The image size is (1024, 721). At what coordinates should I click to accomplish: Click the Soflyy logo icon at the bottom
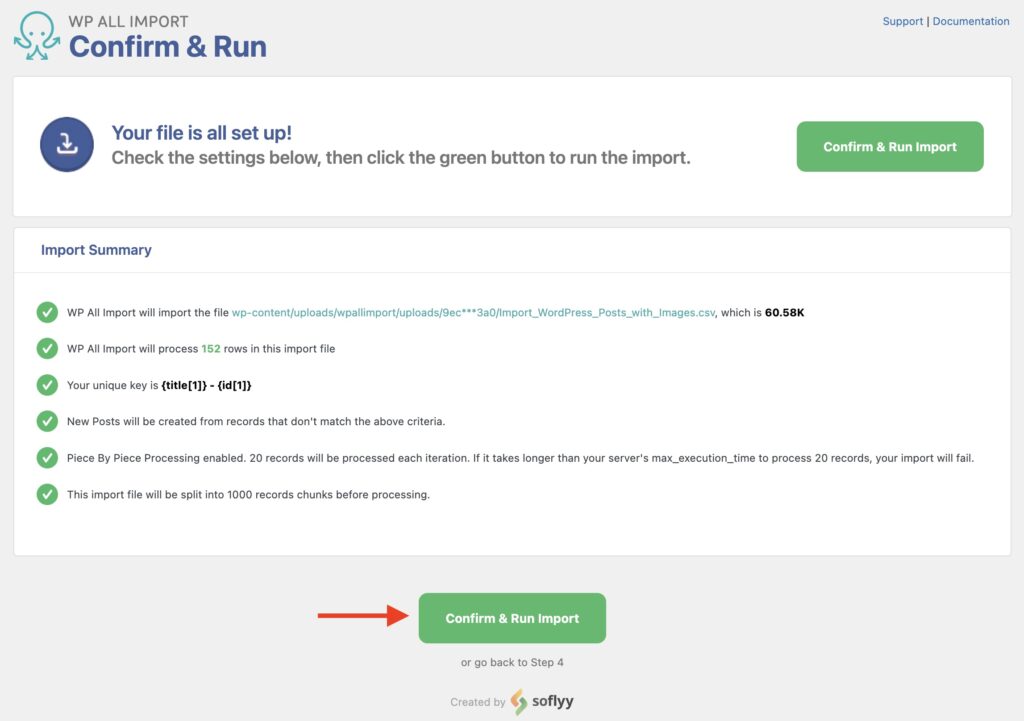point(517,702)
